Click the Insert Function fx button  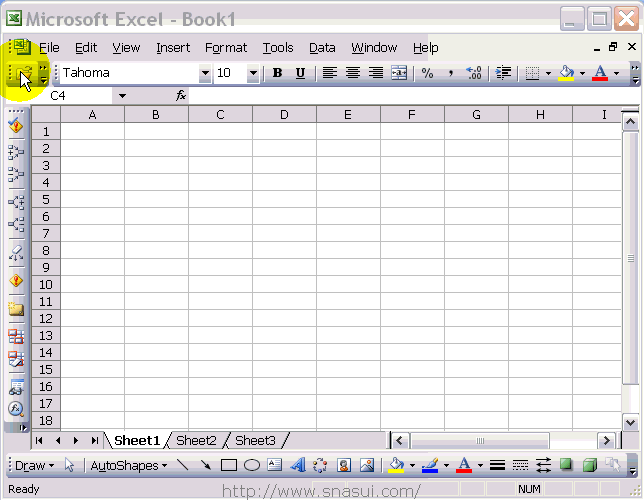[181, 96]
